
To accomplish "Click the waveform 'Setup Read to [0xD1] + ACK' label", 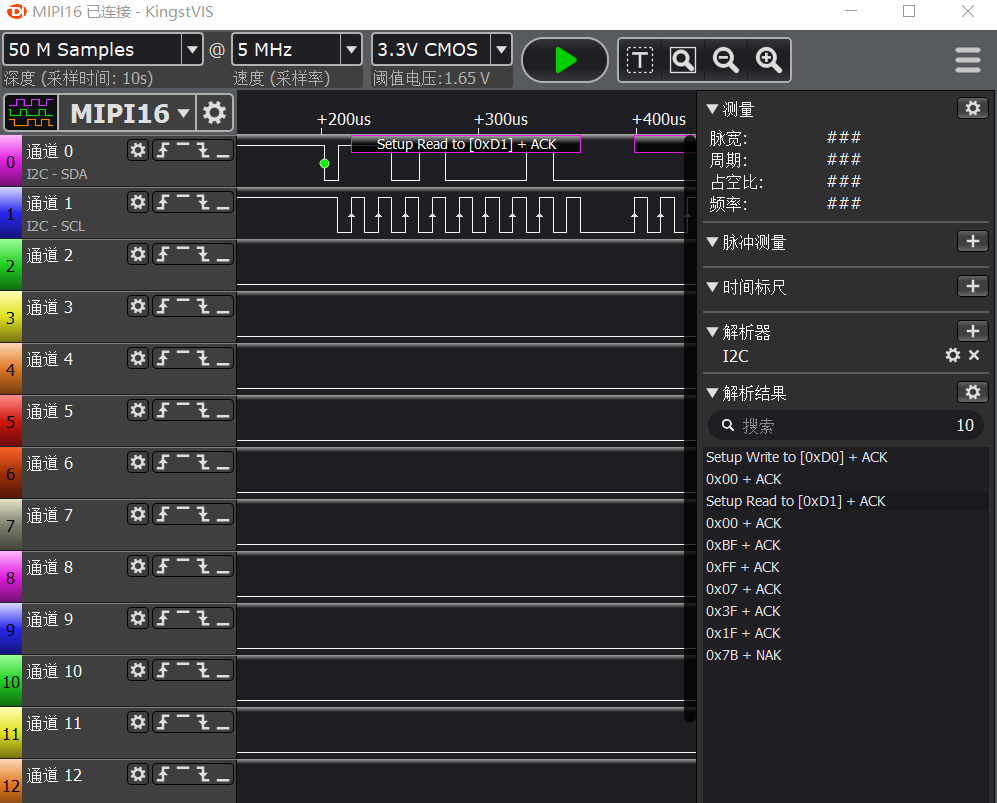I will coord(466,144).
